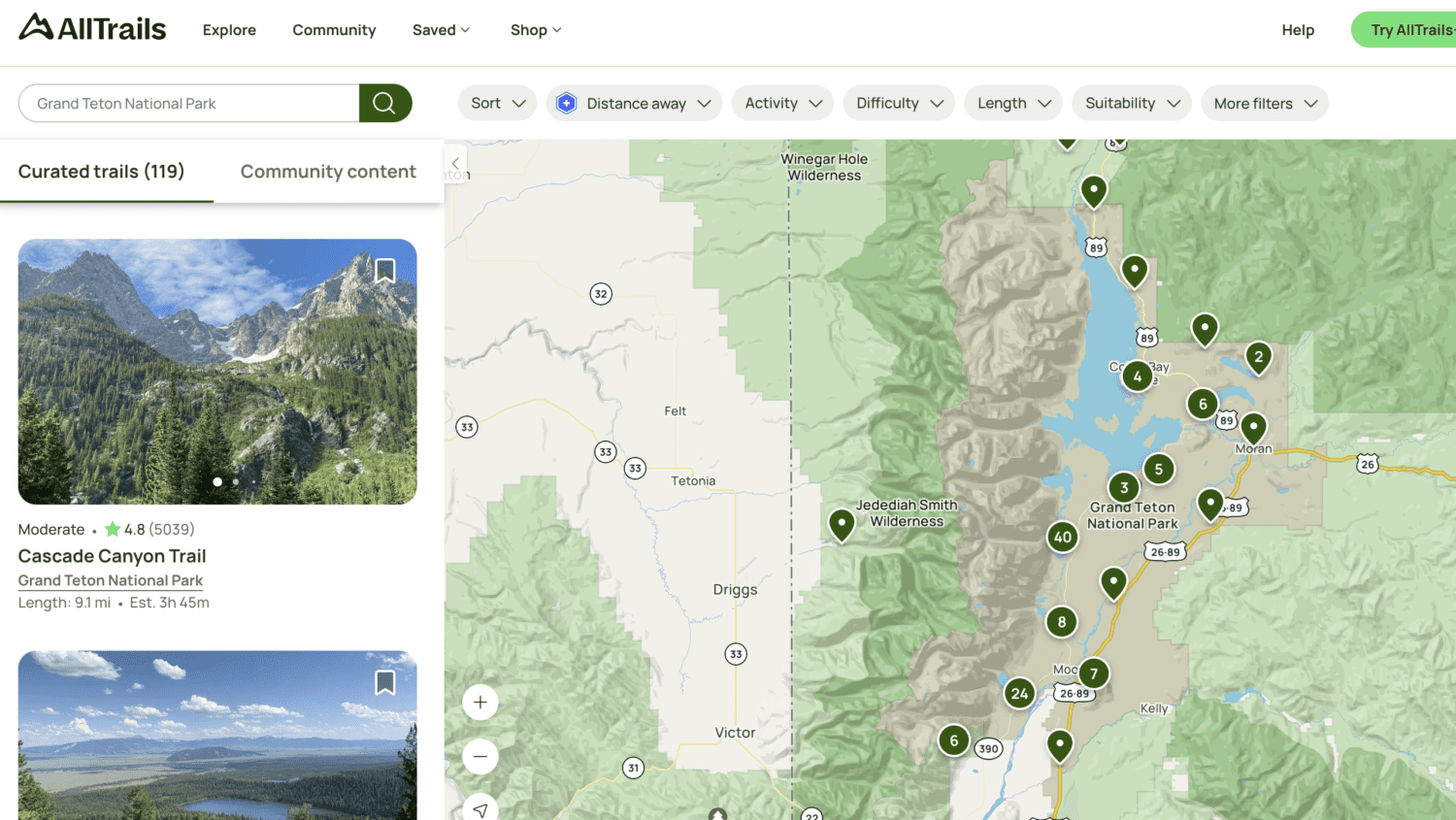1456x820 pixels.
Task: Open the Grand Teton National Park link
Action: [110, 579]
